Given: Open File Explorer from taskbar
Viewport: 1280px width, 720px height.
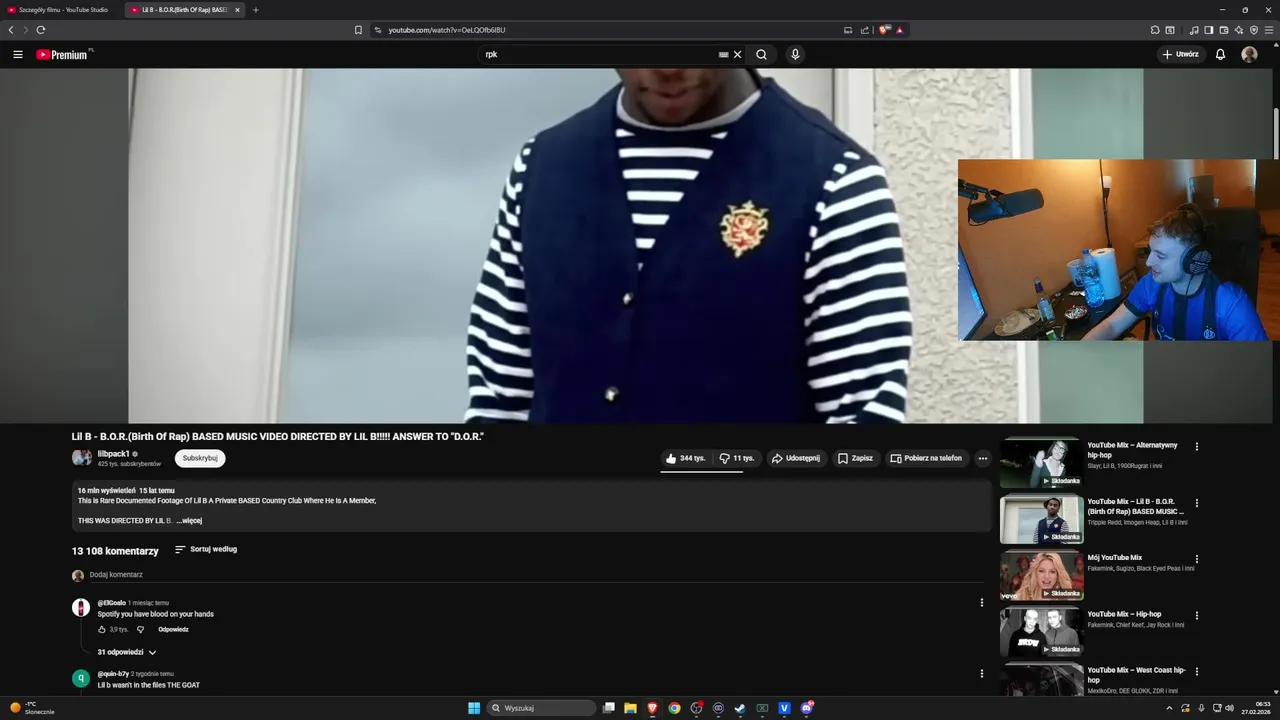Looking at the screenshot, I should pyautogui.click(x=630, y=708).
